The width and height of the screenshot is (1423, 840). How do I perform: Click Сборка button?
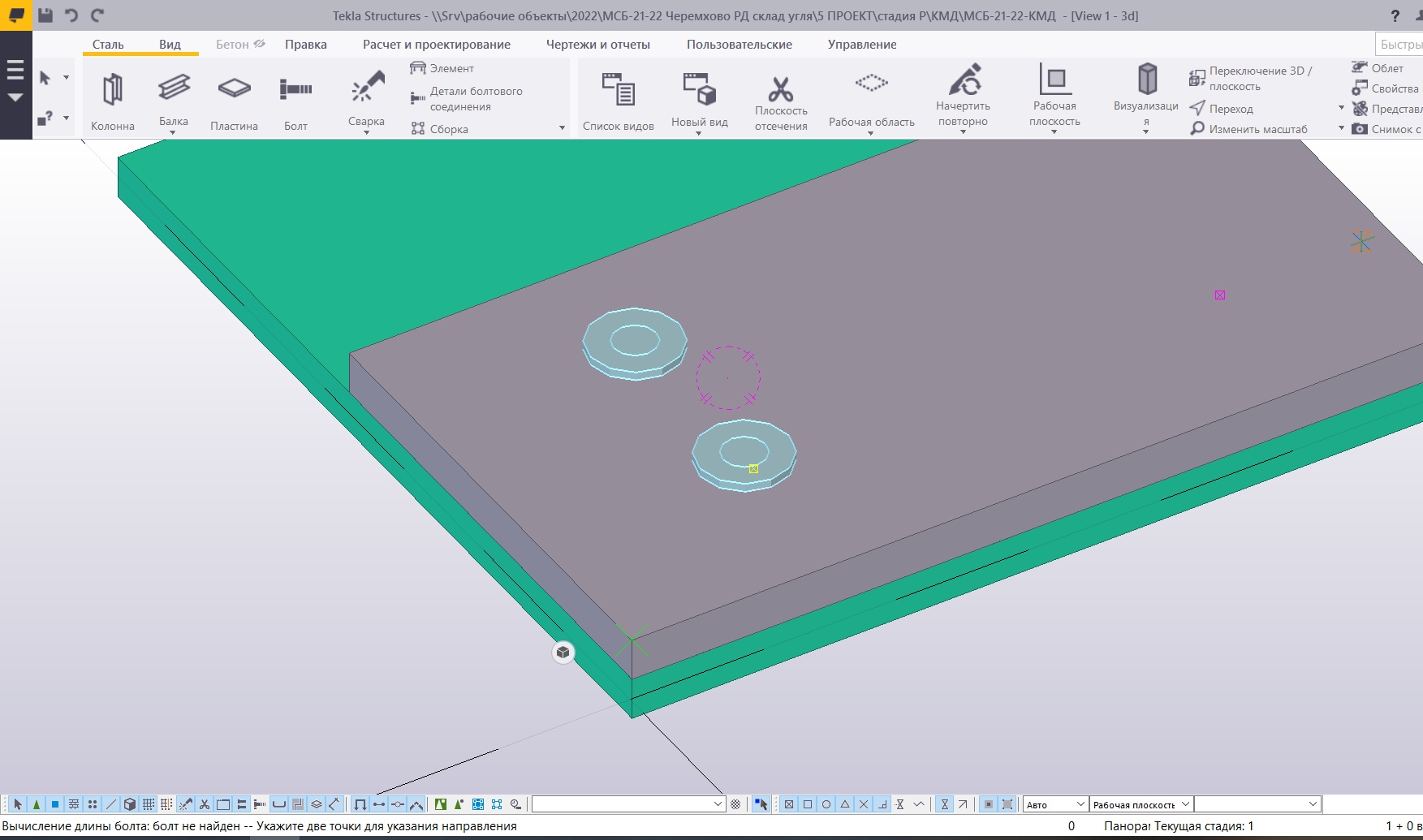(x=440, y=129)
